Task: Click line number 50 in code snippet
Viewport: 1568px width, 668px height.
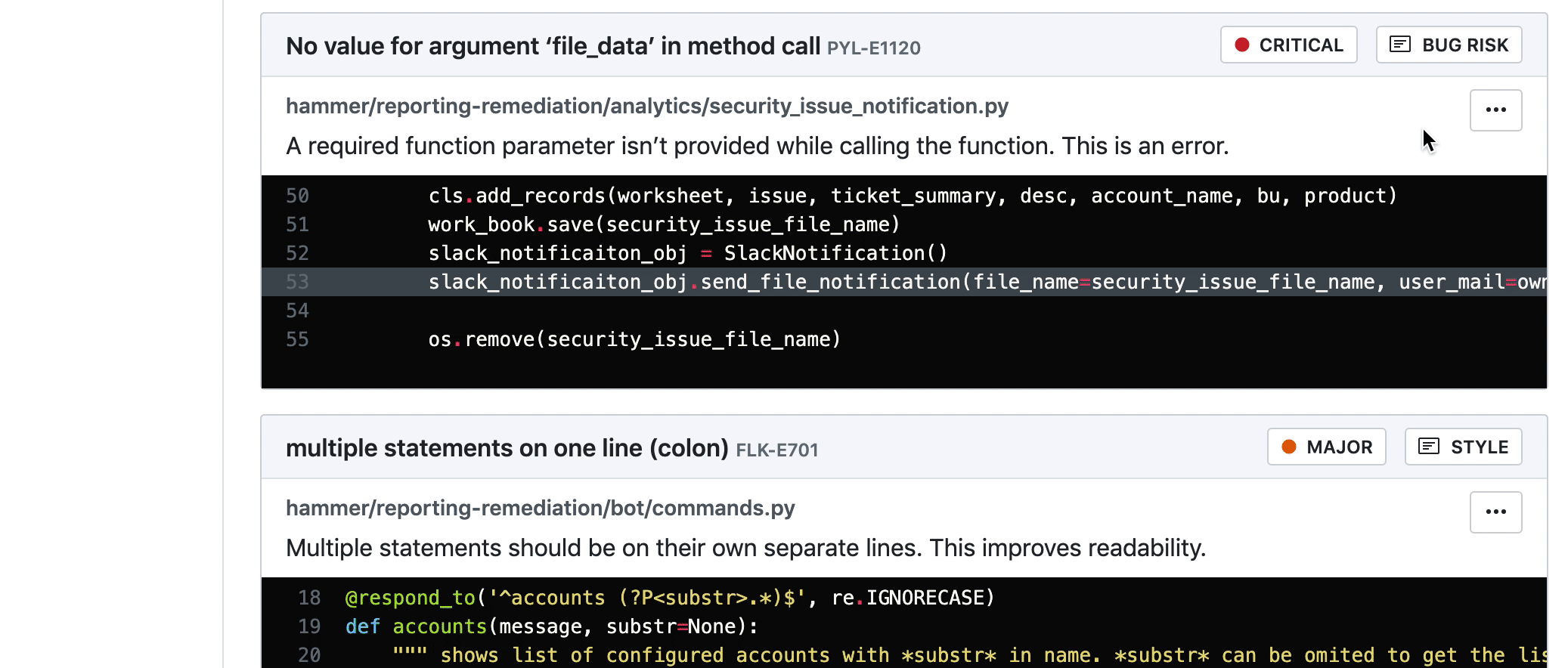Action: pos(297,195)
